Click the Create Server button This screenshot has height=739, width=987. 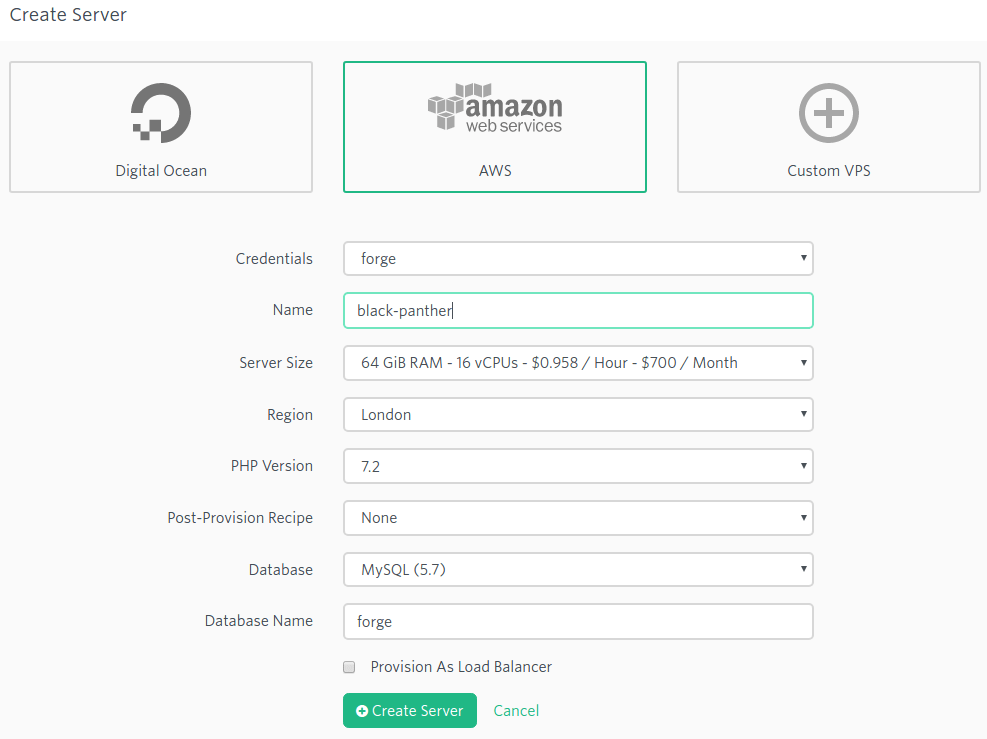tap(409, 710)
